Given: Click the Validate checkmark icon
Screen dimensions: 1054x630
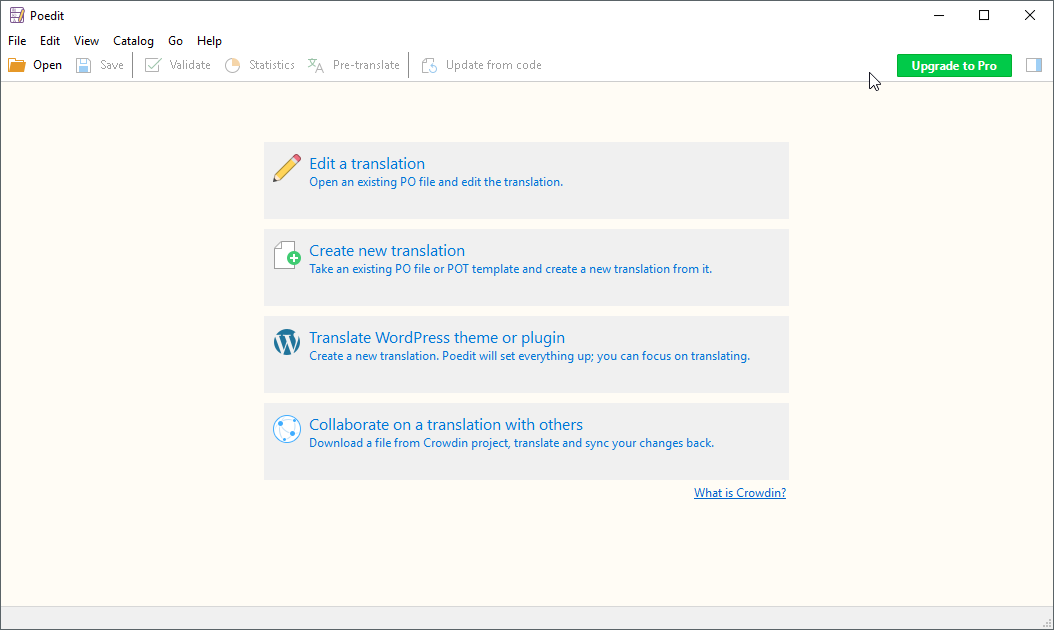Looking at the screenshot, I should (153, 65).
